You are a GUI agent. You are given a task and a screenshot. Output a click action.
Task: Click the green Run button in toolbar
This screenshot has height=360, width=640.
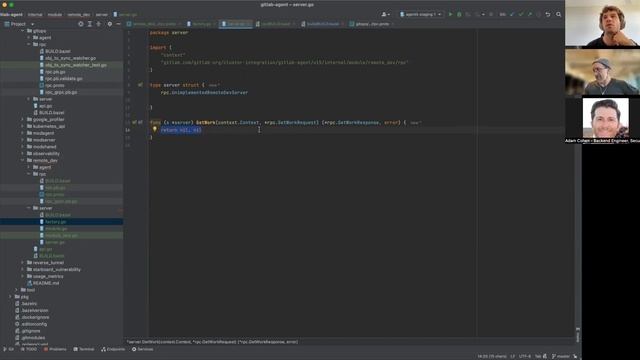tap(451, 14)
